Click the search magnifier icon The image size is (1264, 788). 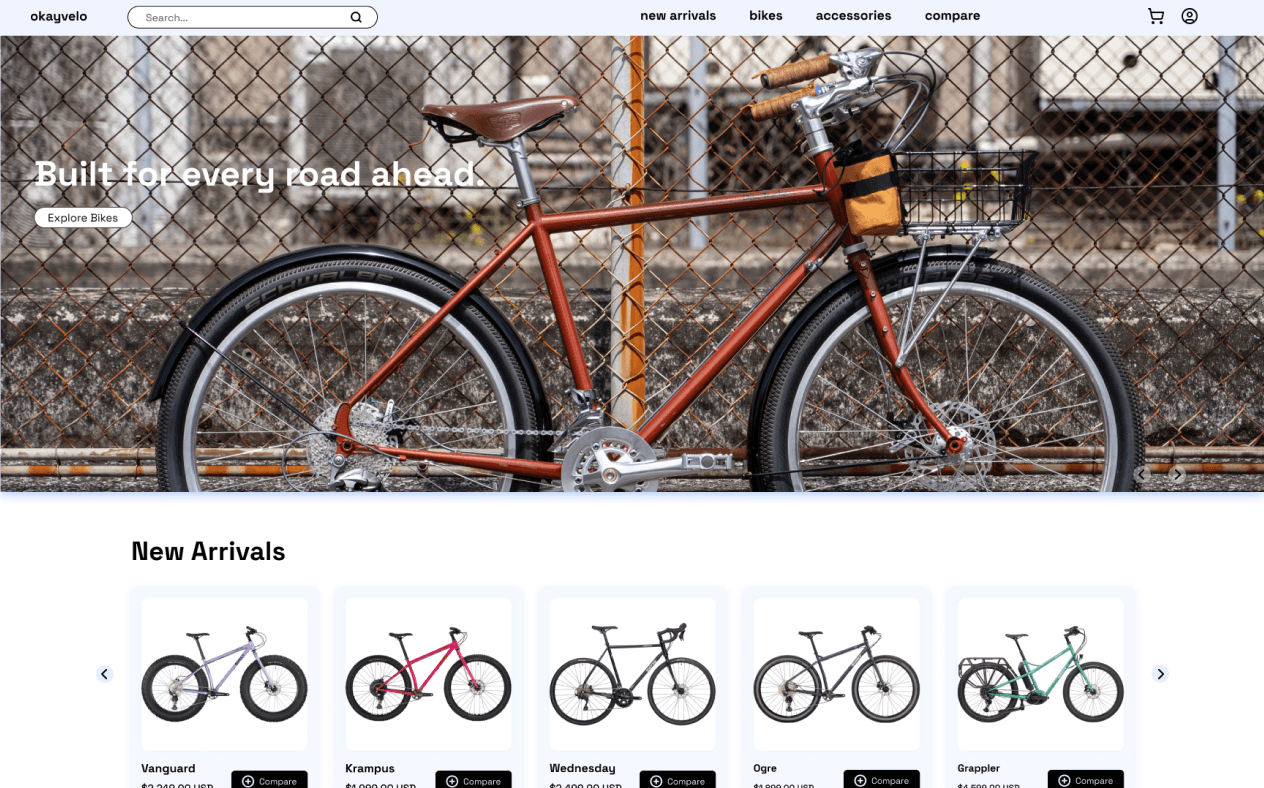(x=356, y=17)
